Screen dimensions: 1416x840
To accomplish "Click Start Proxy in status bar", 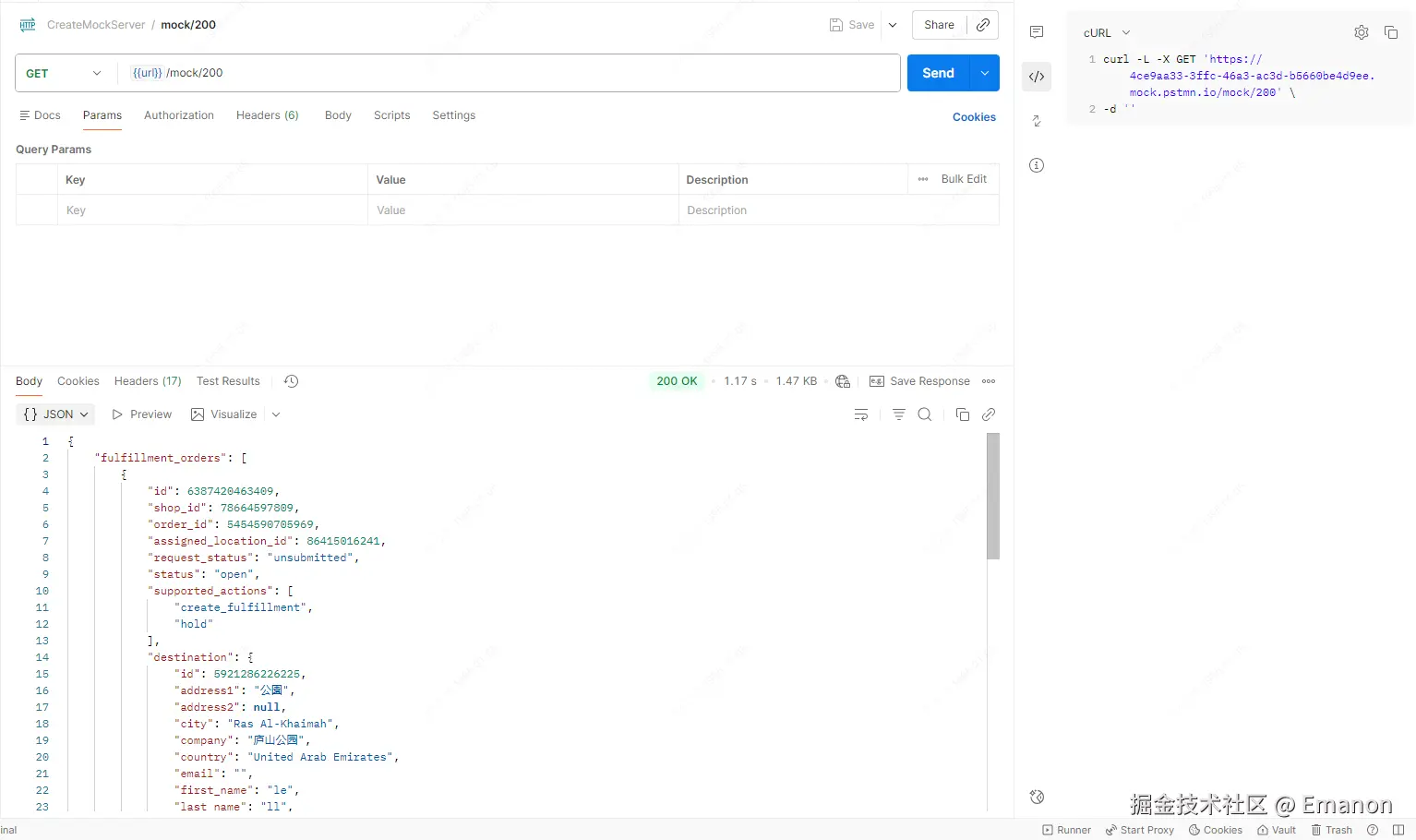I will pos(1140,830).
